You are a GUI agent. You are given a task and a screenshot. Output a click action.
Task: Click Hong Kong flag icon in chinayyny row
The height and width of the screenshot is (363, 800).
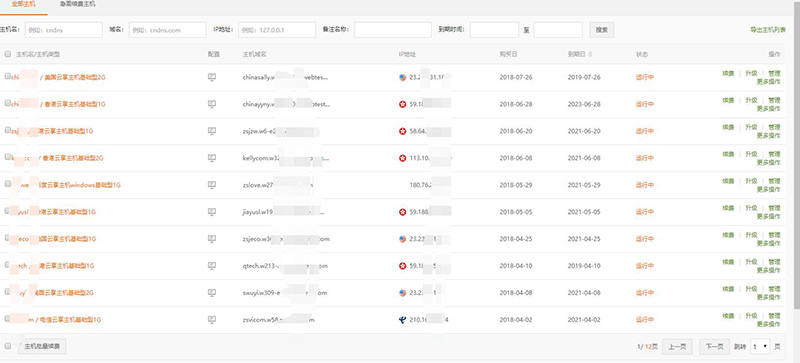403,104
